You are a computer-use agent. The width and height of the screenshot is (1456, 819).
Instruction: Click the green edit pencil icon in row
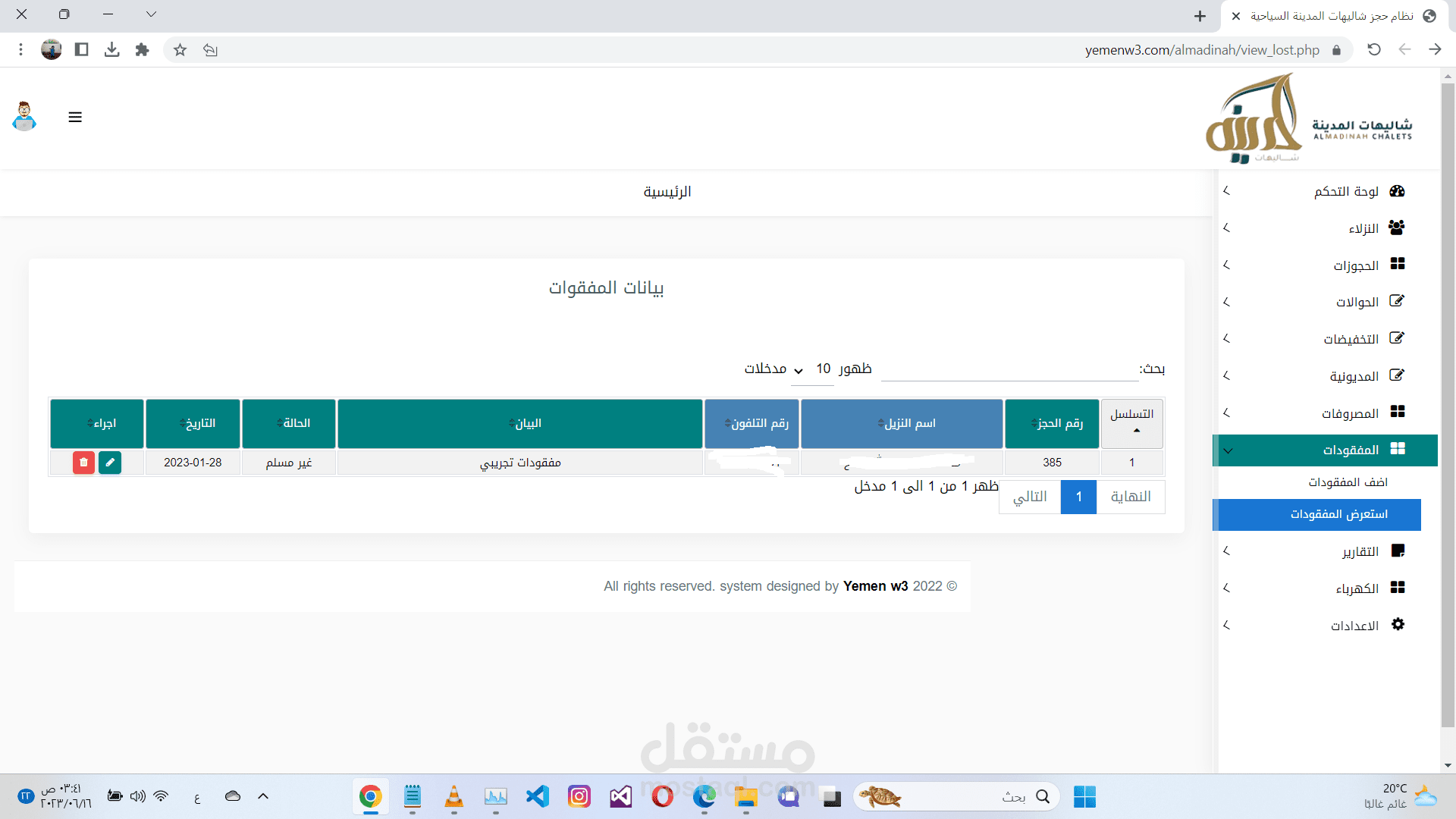110,463
